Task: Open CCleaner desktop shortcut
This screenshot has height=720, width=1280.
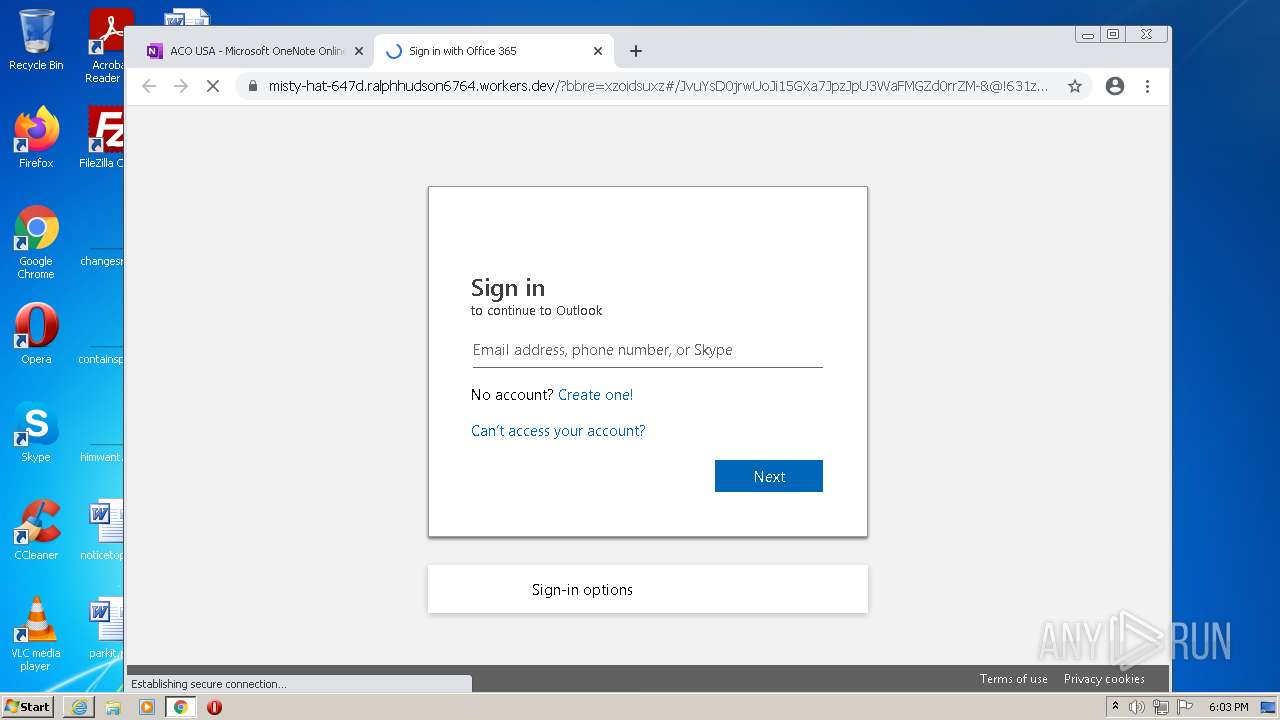Action: click(36, 530)
